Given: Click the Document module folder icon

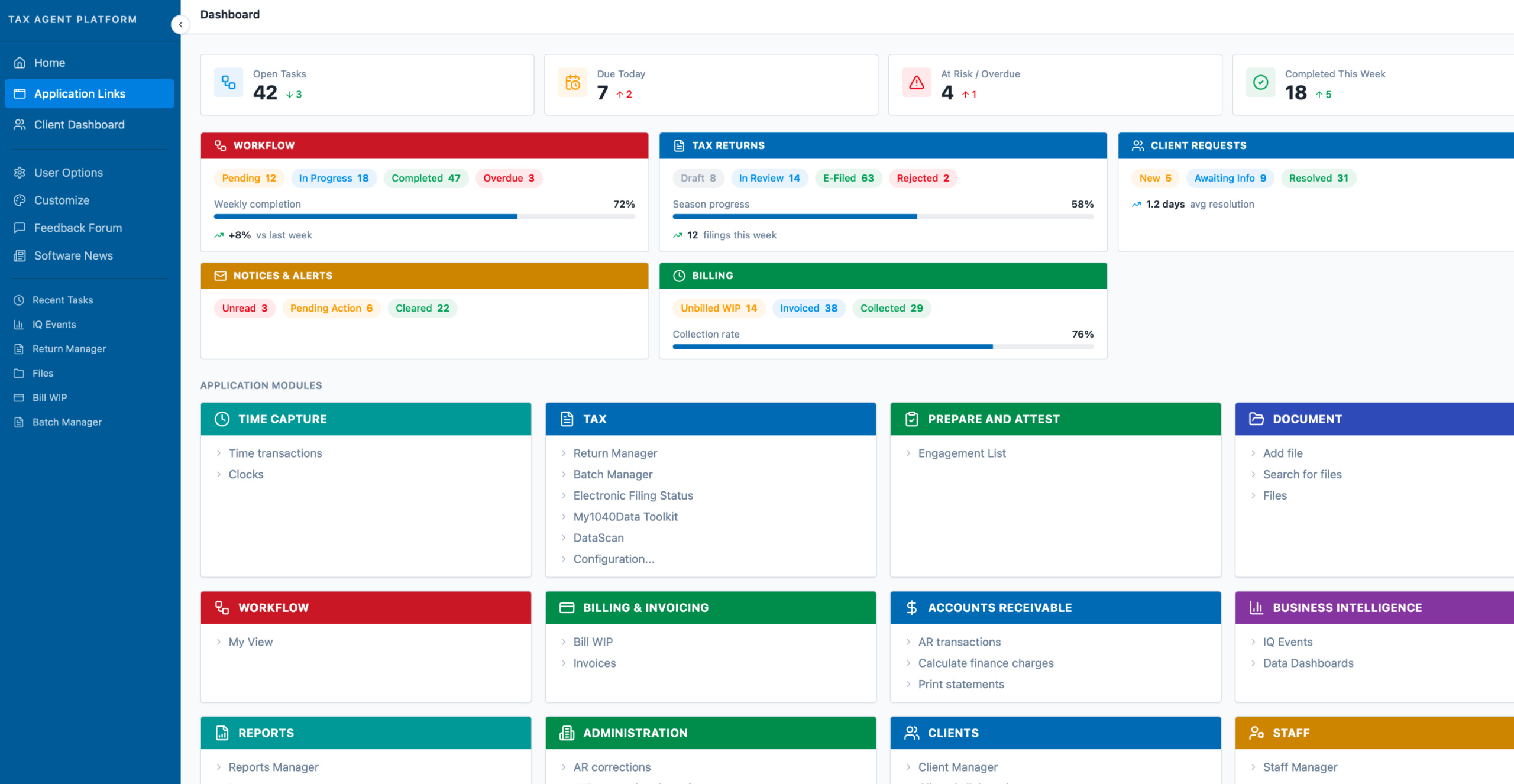Looking at the screenshot, I should point(1256,419).
